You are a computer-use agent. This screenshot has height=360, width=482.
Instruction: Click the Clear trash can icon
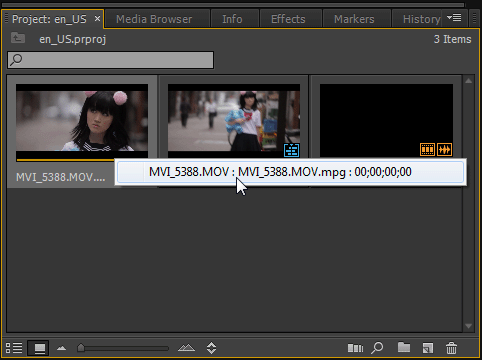[451, 348]
